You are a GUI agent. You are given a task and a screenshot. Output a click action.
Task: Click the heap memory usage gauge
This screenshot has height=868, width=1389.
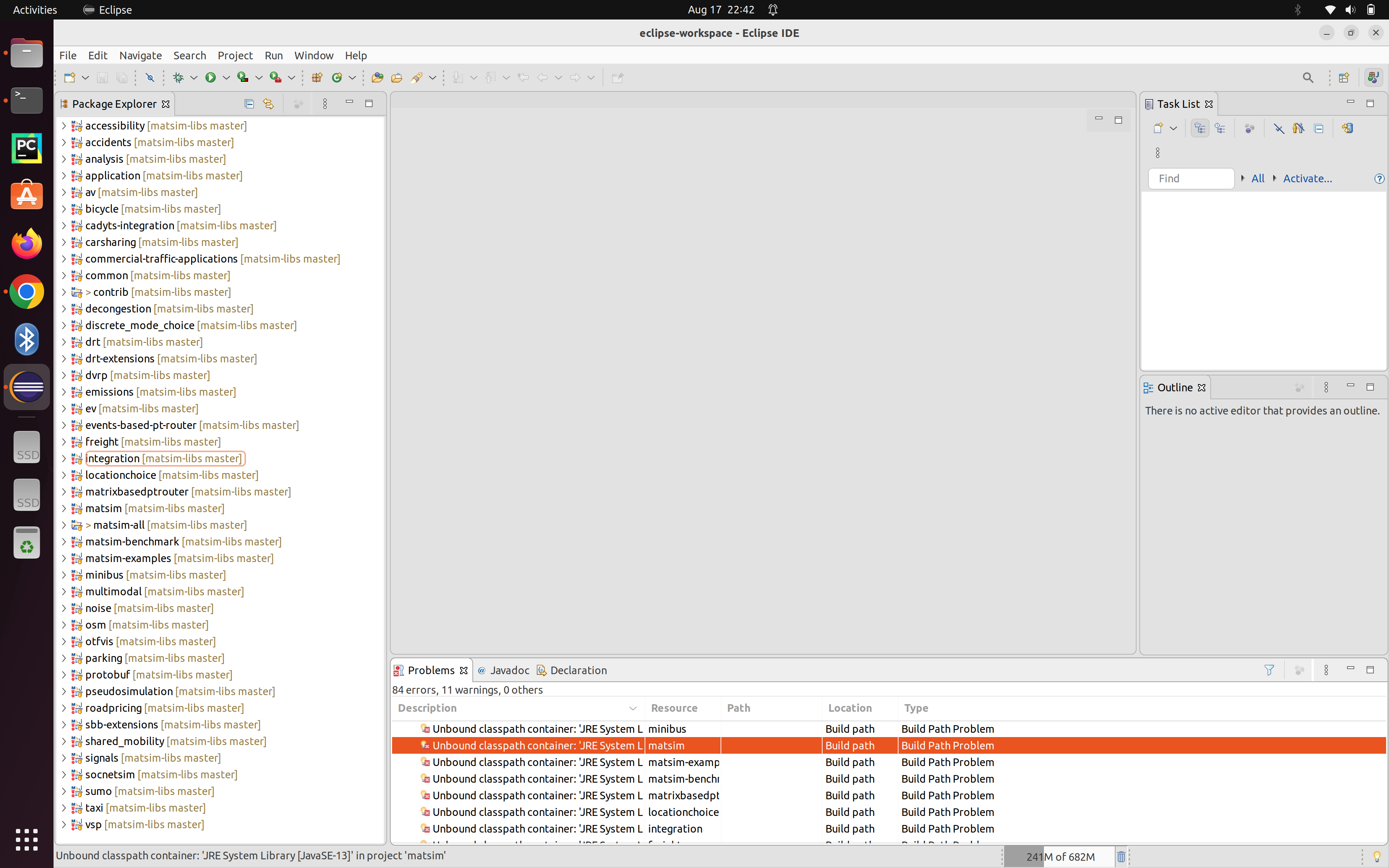coord(1059,856)
